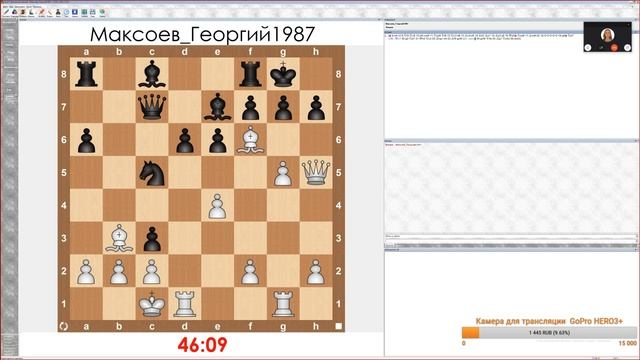Click the caller avatar in the video call widget

[607, 35]
